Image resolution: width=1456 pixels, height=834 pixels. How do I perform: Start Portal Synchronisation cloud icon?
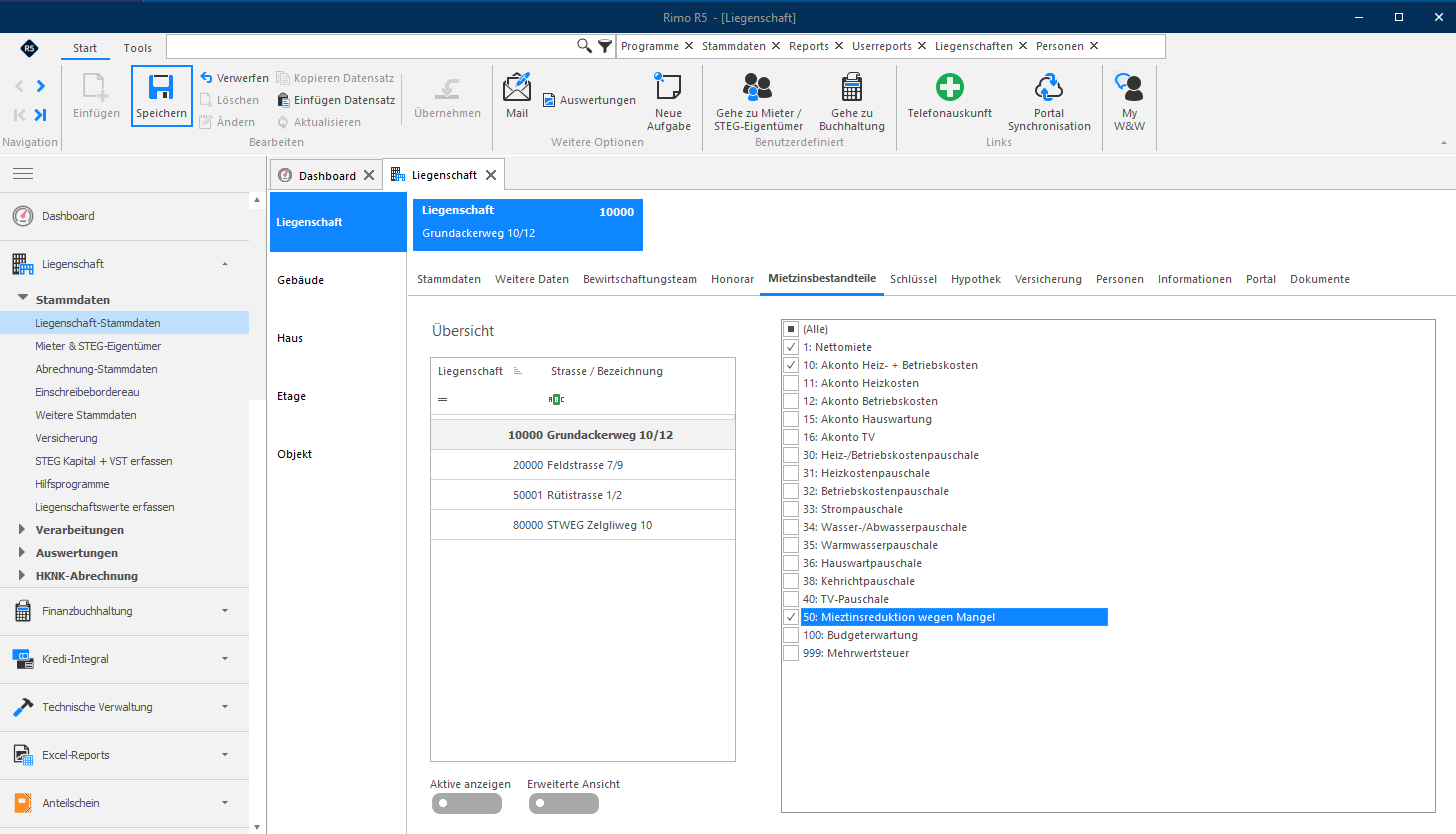[x=1048, y=88]
